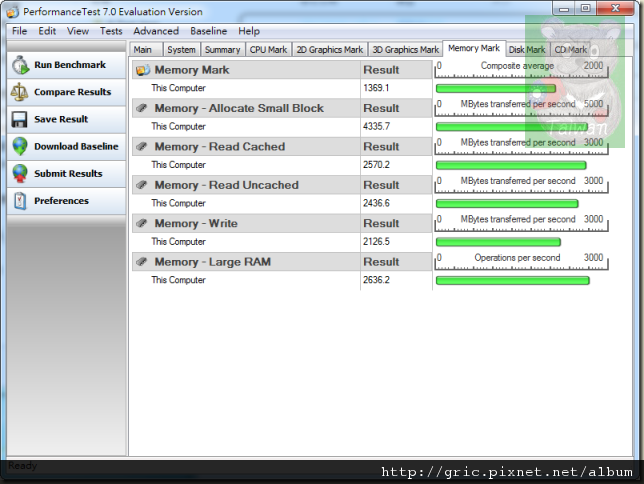The width and height of the screenshot is (644, 484).
Task: Click the Memory Write green result bar
Action: click(498, 242)
